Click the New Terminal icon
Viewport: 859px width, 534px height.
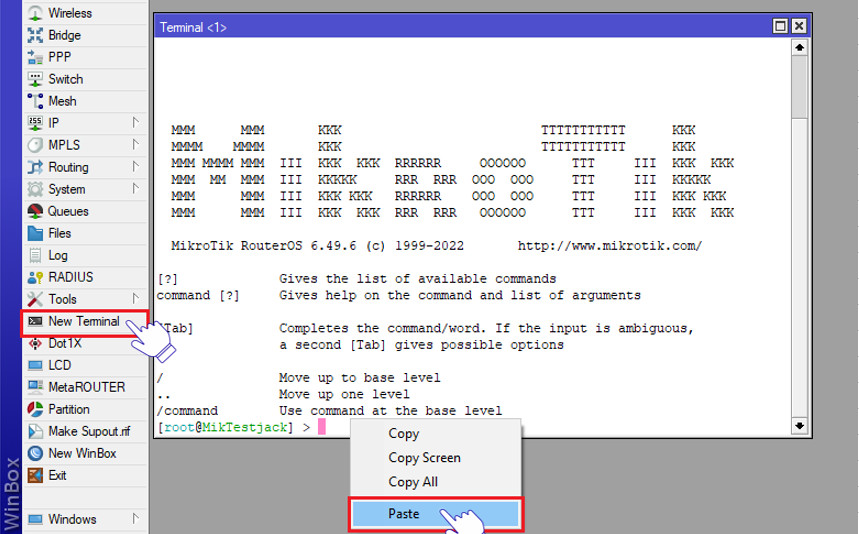point(35,321)
